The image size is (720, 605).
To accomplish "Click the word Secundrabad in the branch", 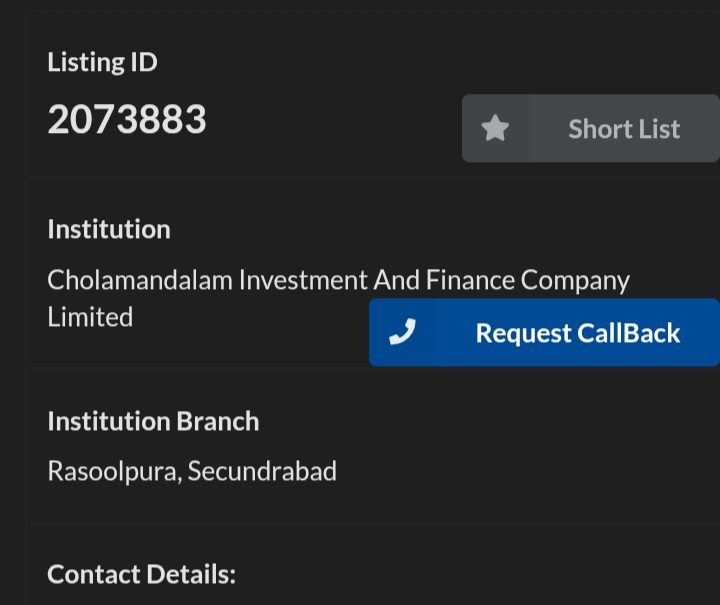I will coord(262,470).
